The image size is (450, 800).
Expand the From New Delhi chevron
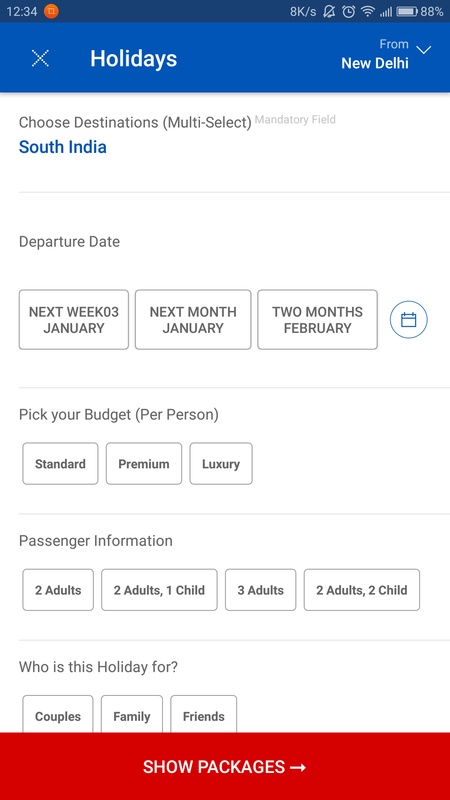pos(423,50)
